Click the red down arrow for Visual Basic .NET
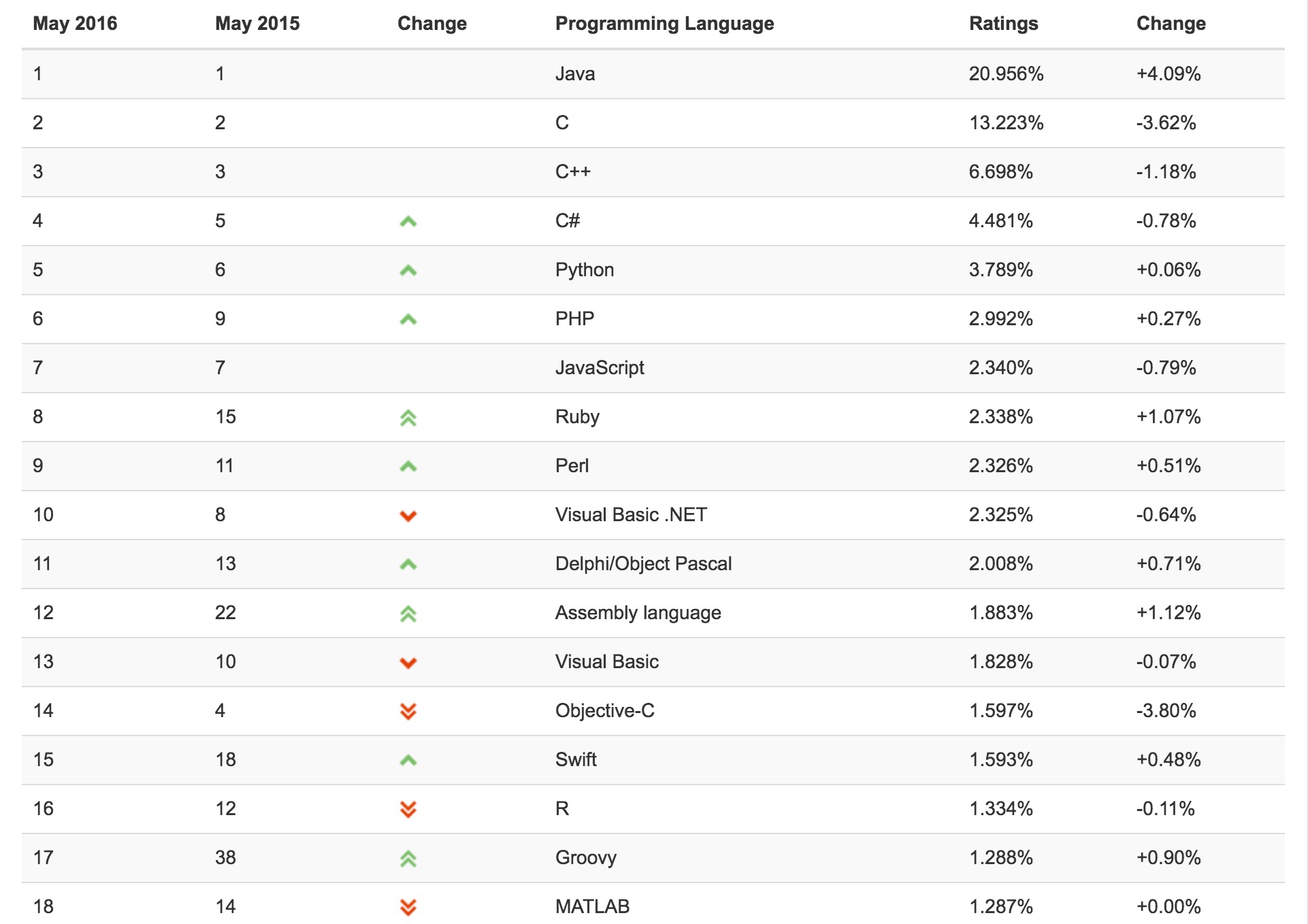The image size is (1308, 924). click(x=408, y=516)
